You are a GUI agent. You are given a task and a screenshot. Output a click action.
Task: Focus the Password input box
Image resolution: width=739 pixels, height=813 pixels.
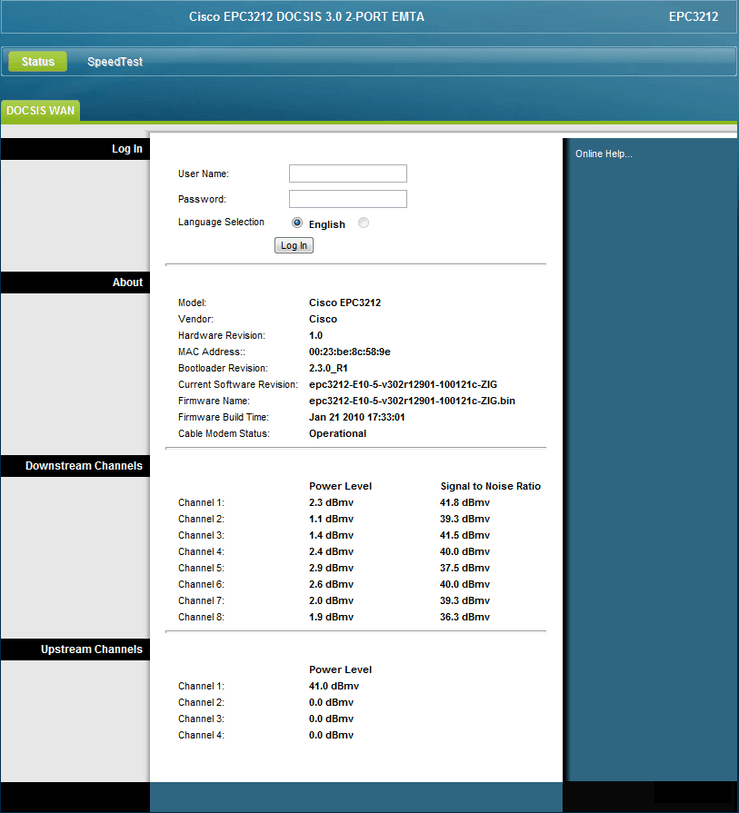(348, 199)
